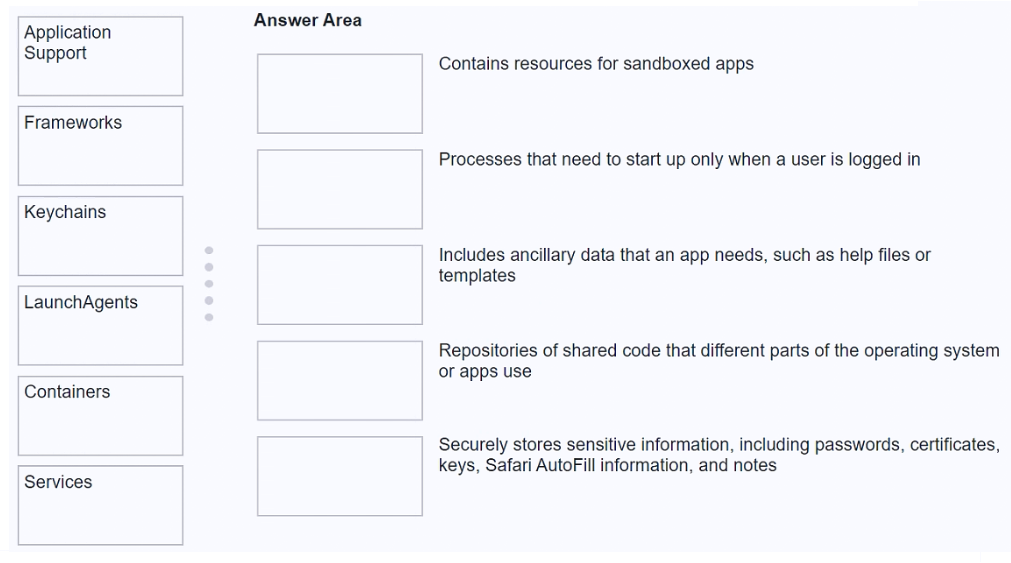Select the LaunchAgents option box
The image size is (1011, 563).
click(100, 326)
